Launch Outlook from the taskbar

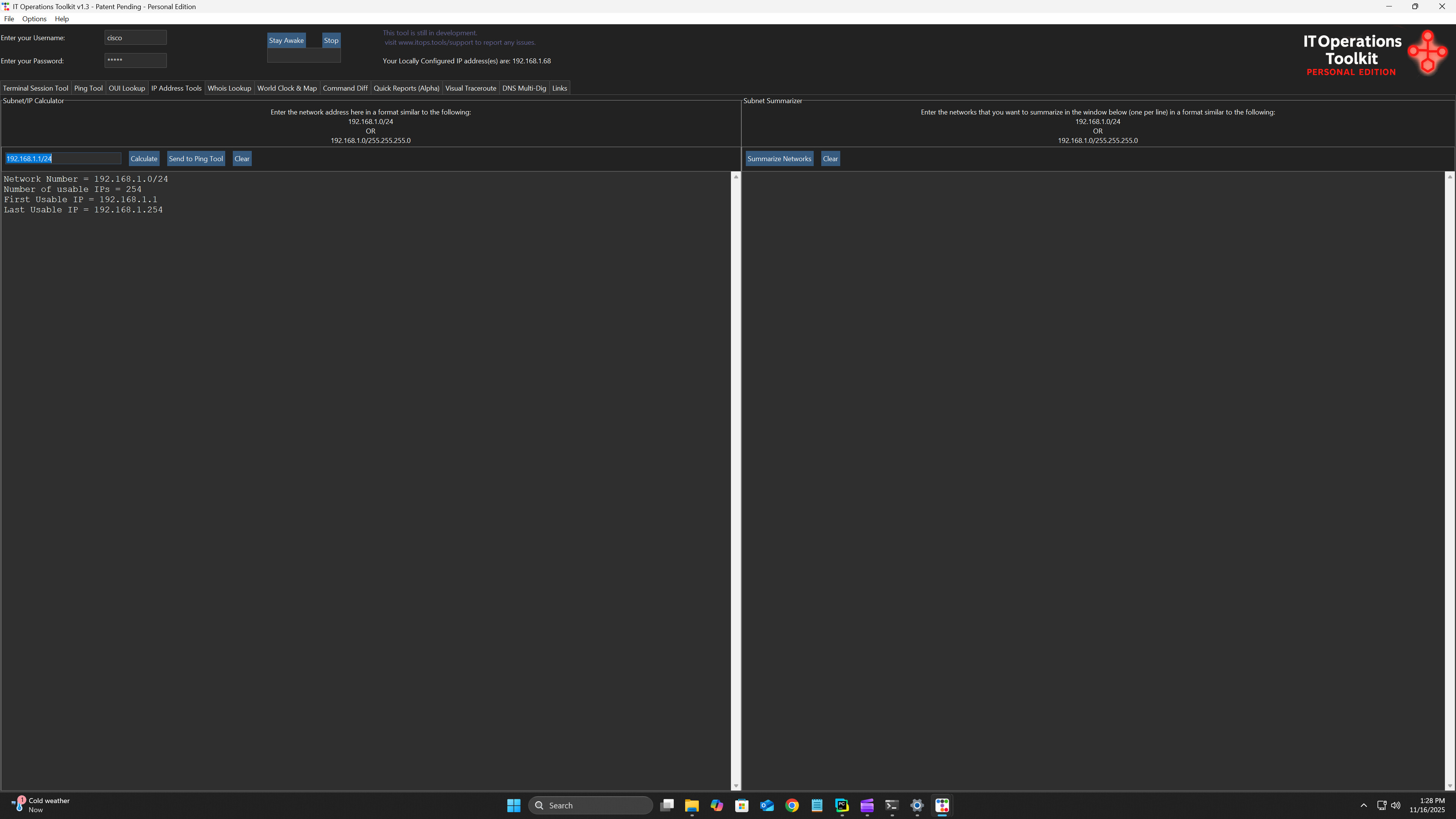[x=766, y=805]
